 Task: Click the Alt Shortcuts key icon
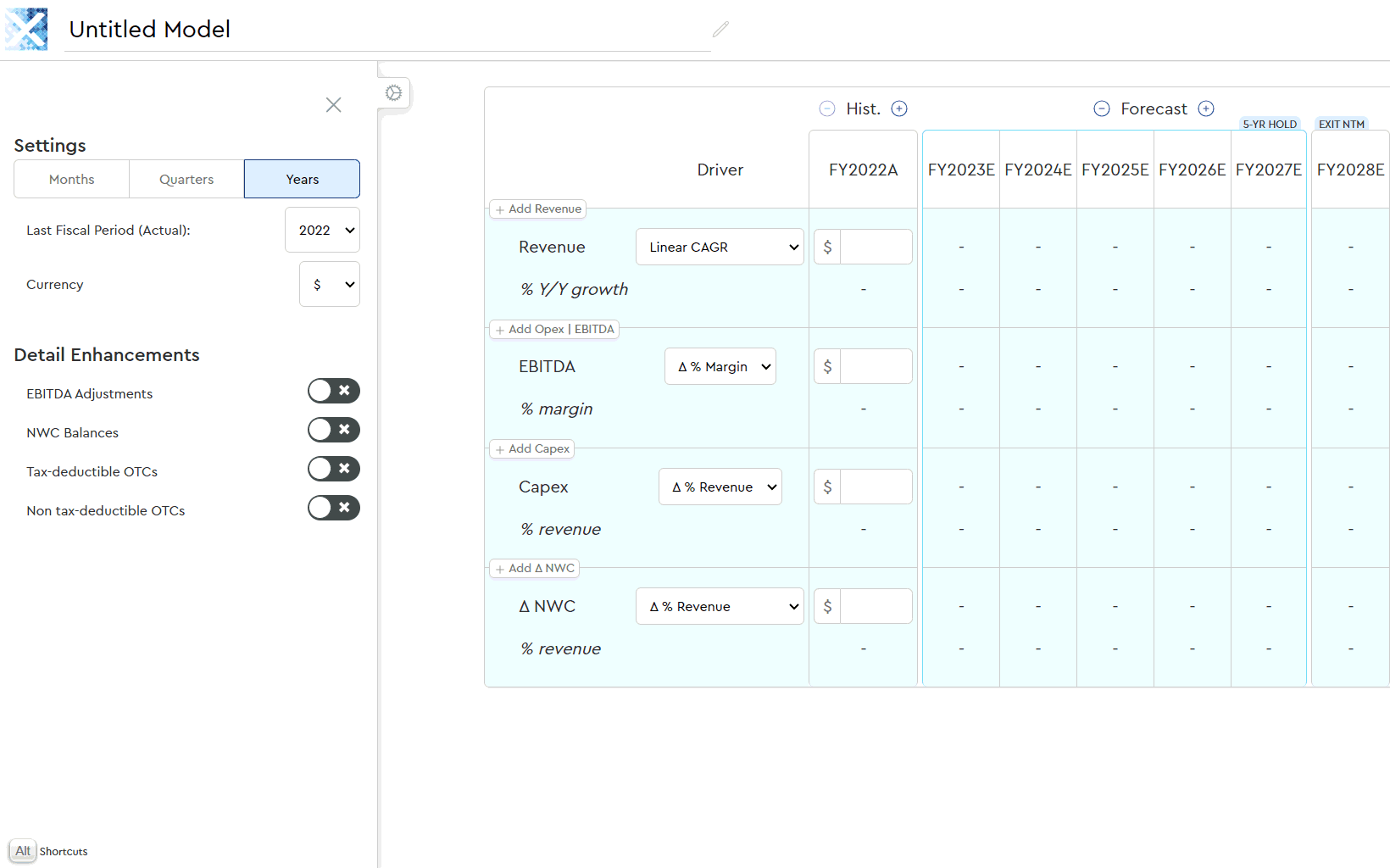point(23,851)
